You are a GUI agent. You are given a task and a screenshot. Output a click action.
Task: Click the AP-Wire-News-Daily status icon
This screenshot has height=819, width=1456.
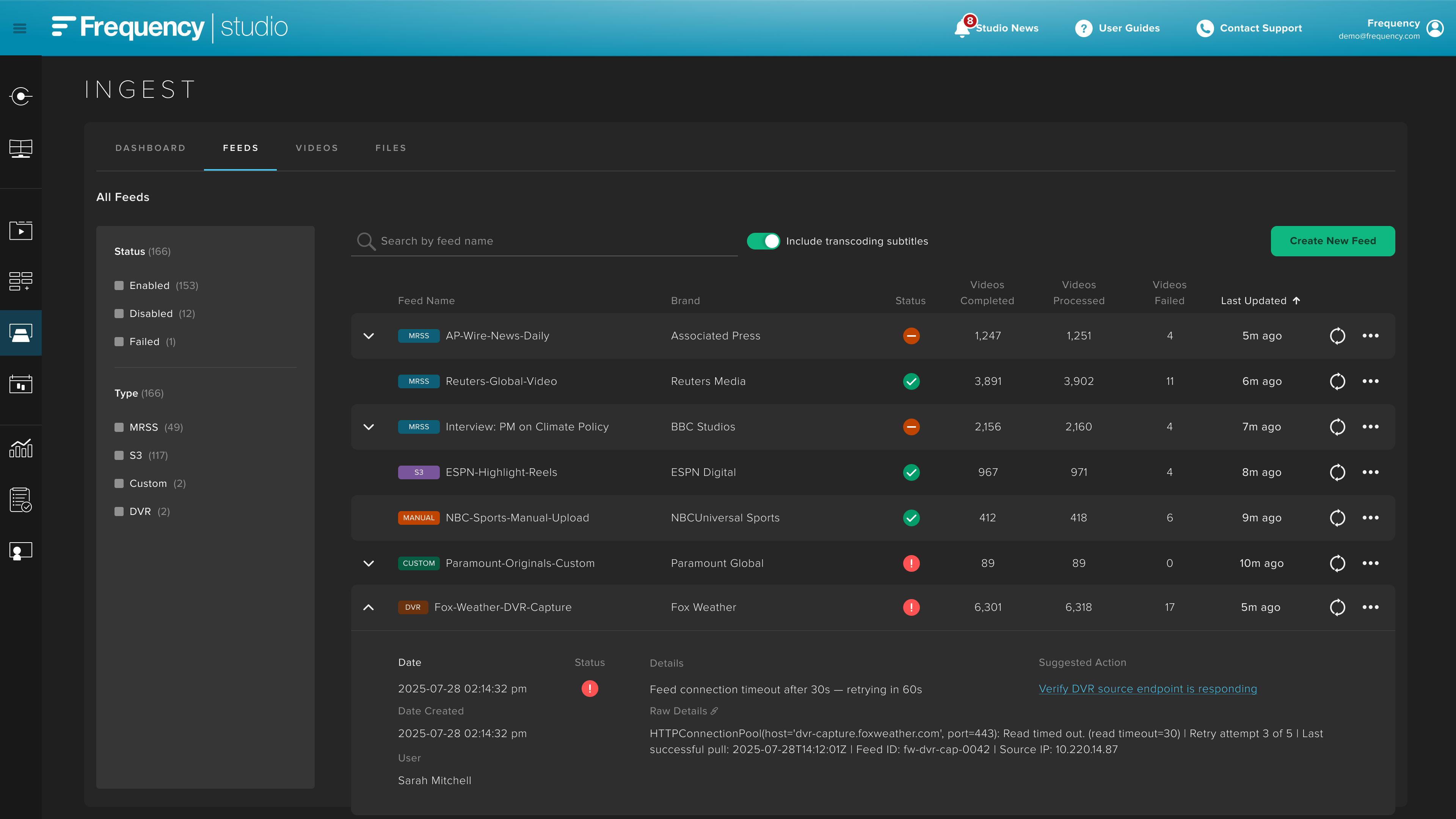[x=911, y=336]
